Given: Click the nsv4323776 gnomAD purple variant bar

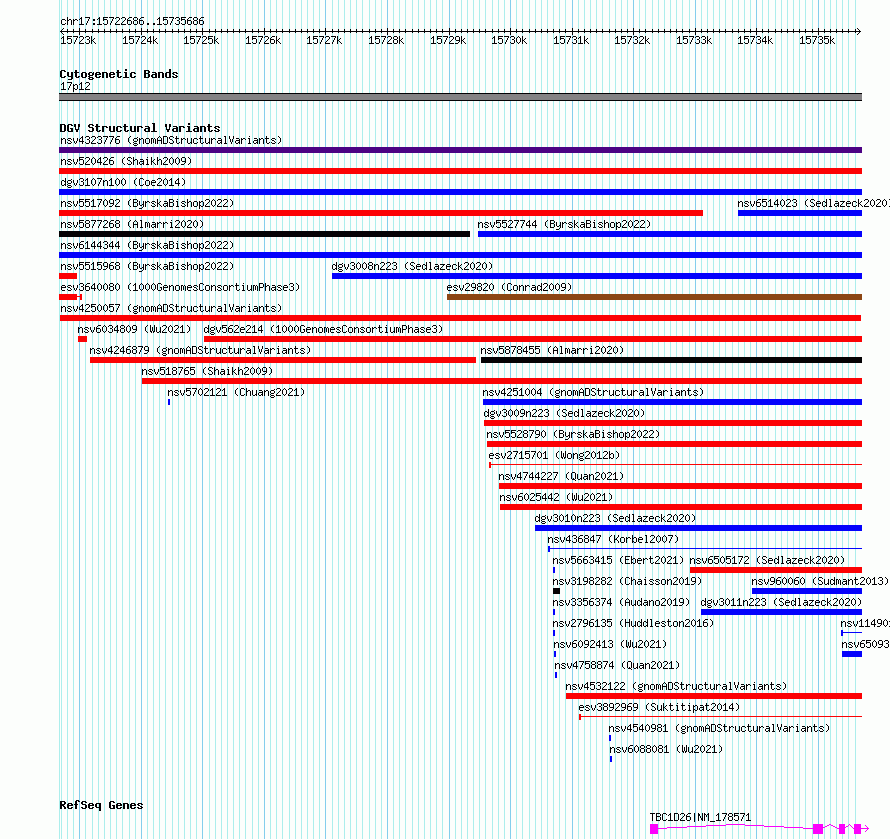Looking at the screenshot, I should coord(460,150).
